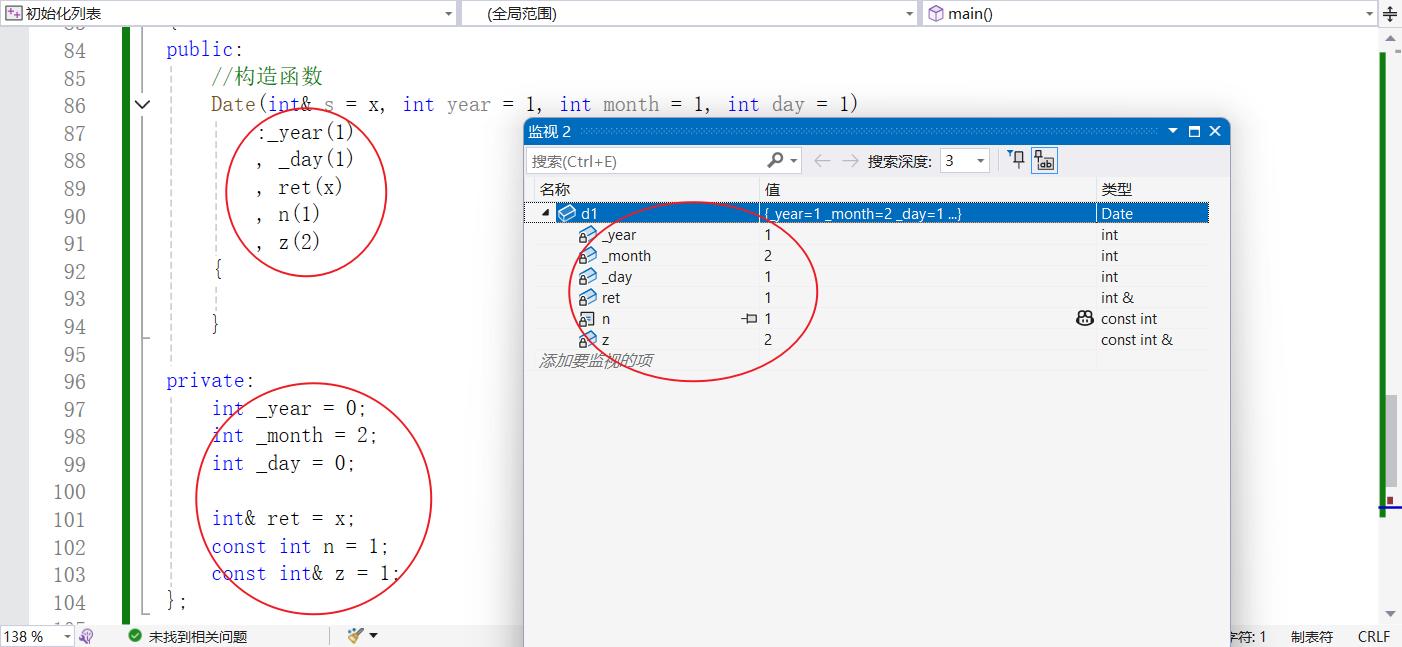
Task: Toggle the pin icon on the n row
Action: [x=749, y=319]
